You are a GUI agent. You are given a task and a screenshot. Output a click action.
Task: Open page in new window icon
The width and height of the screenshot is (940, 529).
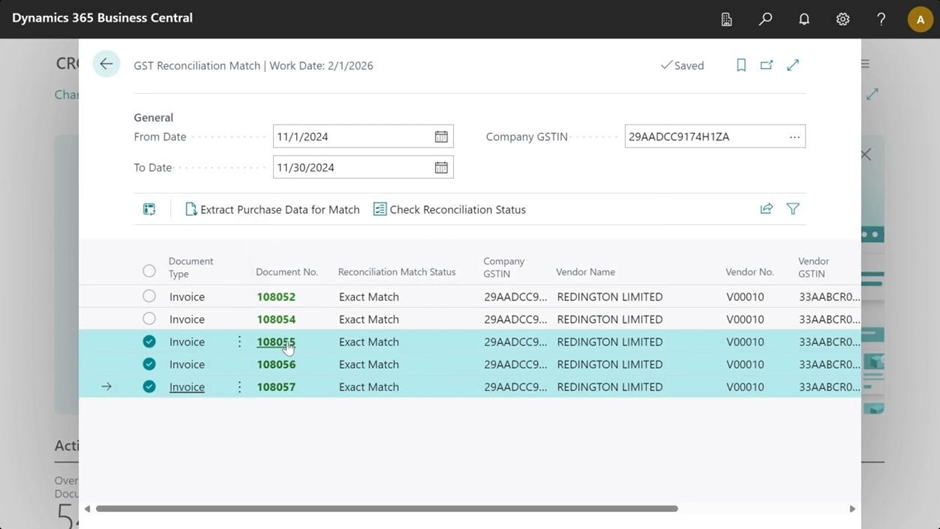(x=767, y=65)
